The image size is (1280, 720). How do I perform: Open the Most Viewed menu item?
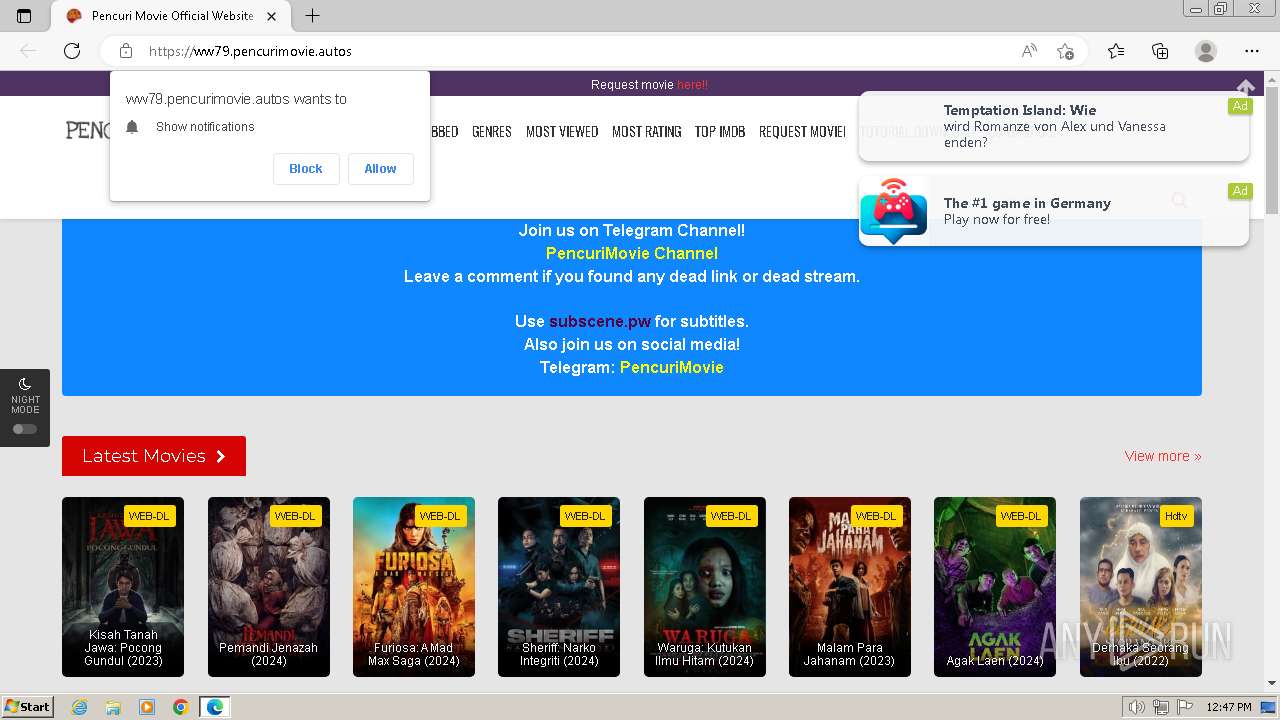coord(562,132)
